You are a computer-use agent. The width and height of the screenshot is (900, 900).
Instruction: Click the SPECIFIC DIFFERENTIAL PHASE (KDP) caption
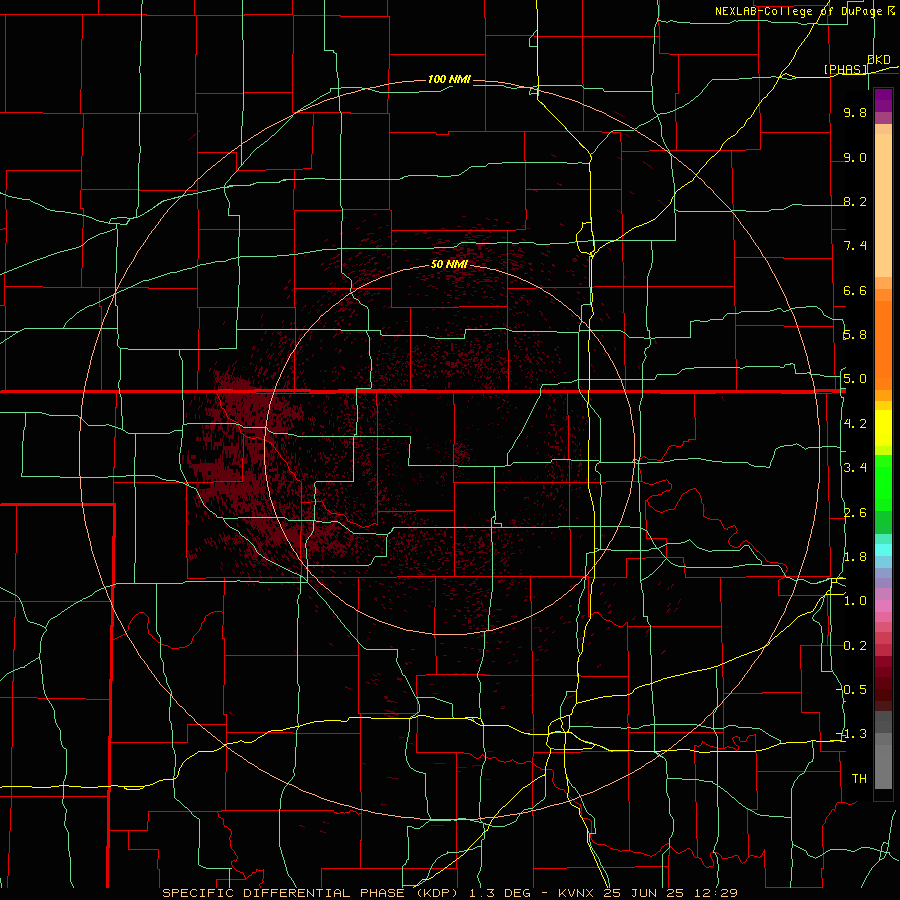tap(312, 893)
